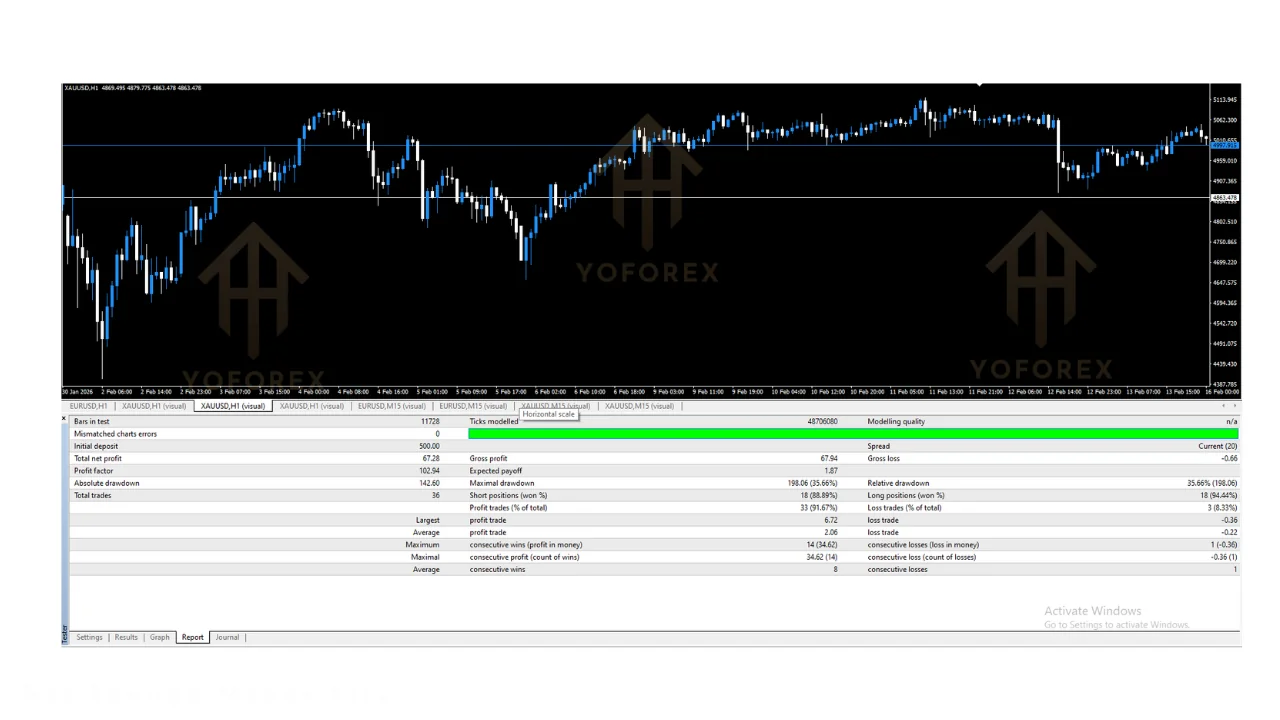The image size is (1280, 720).
Task: Click the 'Maximal drawdown' label
Action: click(502, 483)
